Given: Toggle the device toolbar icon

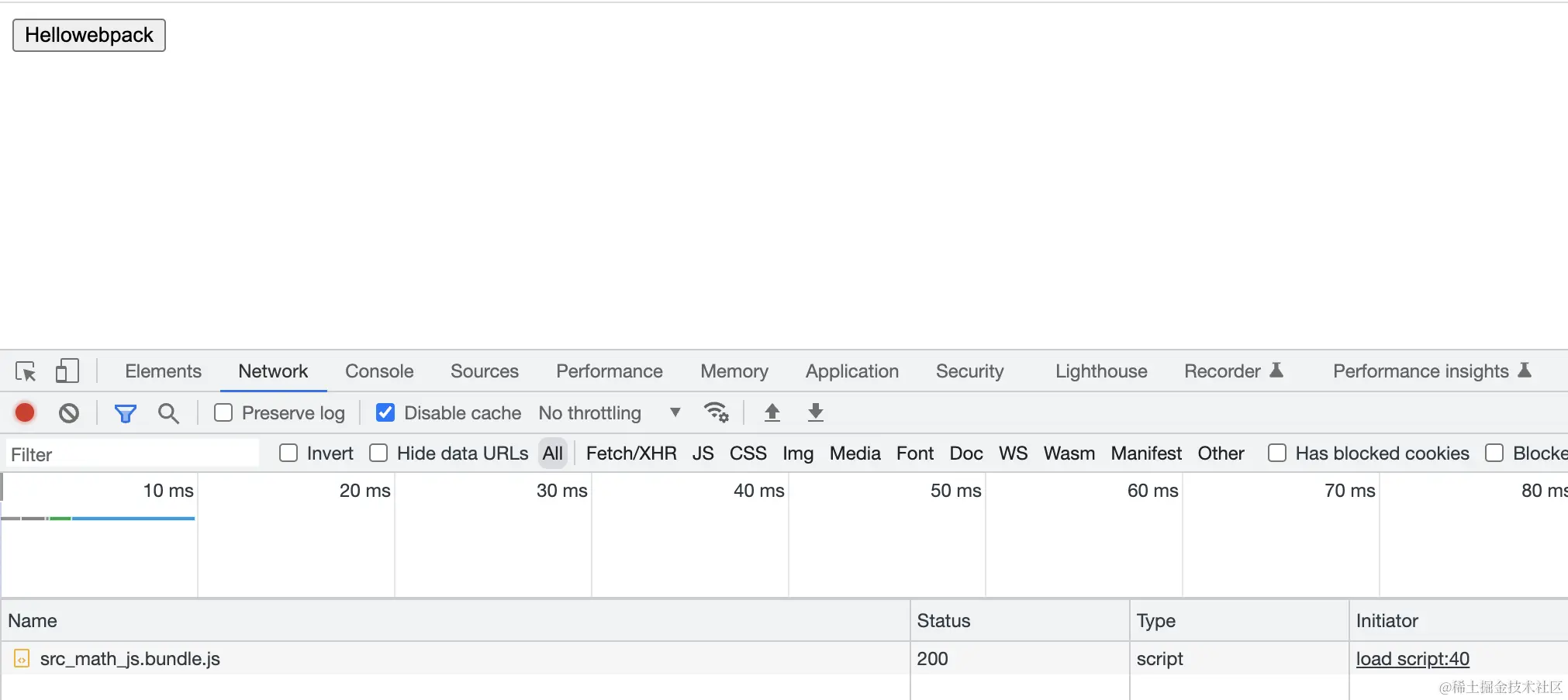Looking at the screenshot, I should point(67,371).
